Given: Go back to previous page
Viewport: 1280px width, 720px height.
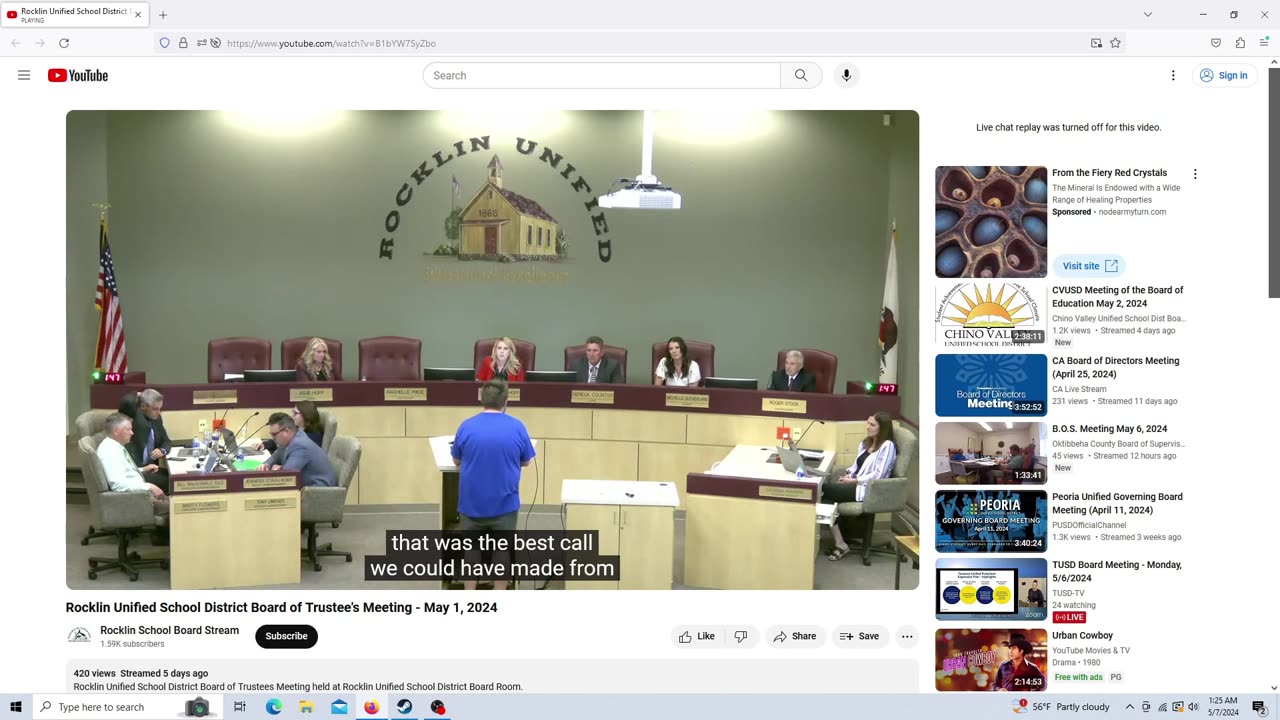Looking at the screenshot, I should click(x=16, y=43).
